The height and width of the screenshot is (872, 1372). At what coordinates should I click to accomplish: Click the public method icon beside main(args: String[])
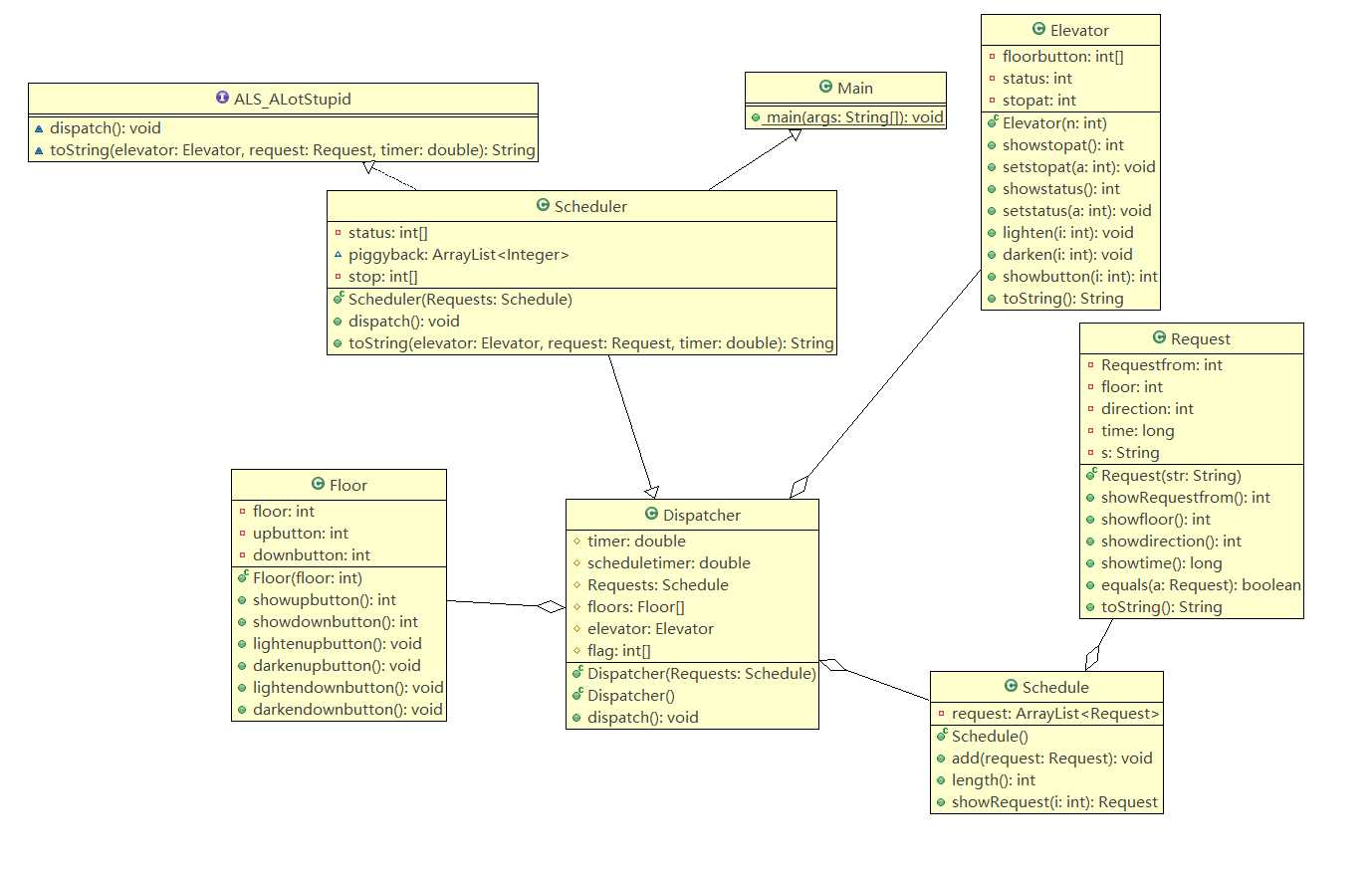[x=756, y=117]
